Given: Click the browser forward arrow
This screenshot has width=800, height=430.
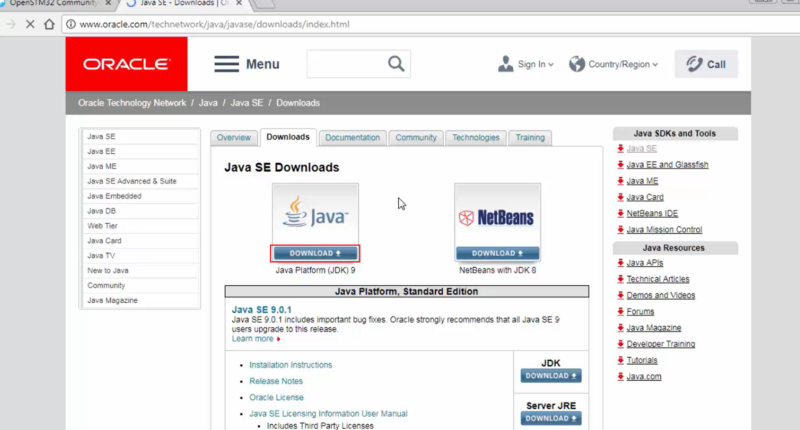Looking at the screenshot, I should point(11,24).
